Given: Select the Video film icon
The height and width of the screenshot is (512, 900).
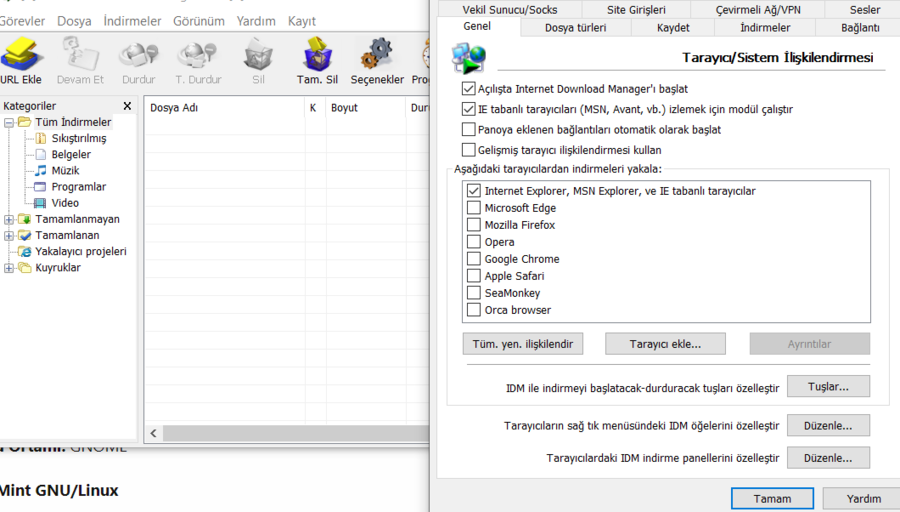Looking at the screenshot, I should point(40,203).
